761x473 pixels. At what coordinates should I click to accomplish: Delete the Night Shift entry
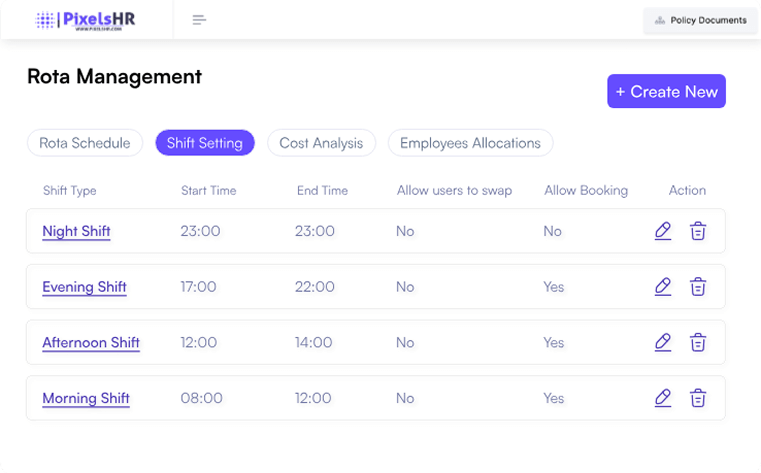(x=698, y=231)
